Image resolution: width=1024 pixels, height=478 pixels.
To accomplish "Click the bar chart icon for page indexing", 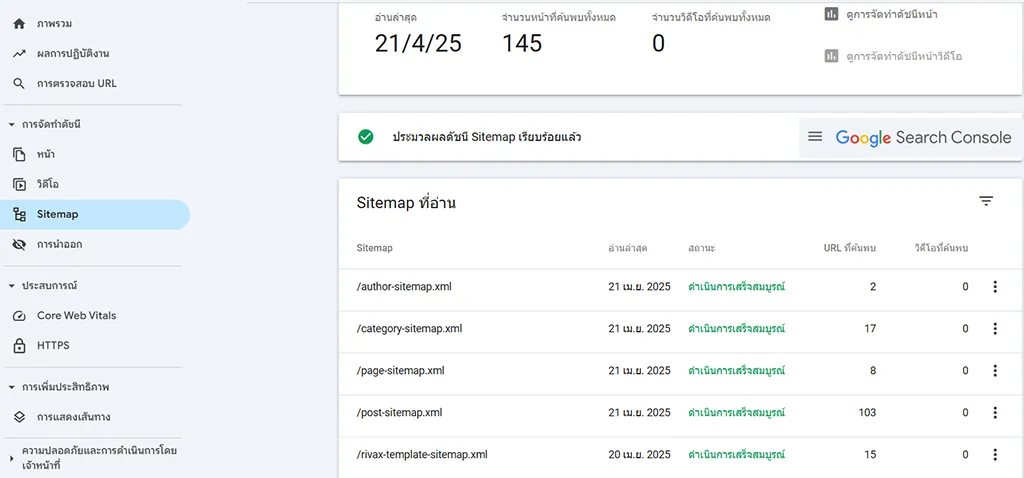I will pyautogui.click(x=831, y=14).
